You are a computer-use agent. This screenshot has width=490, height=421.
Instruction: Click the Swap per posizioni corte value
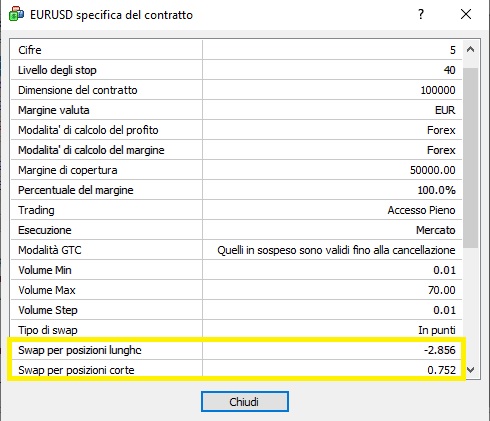pyautogui.click(x=441, y=370)
